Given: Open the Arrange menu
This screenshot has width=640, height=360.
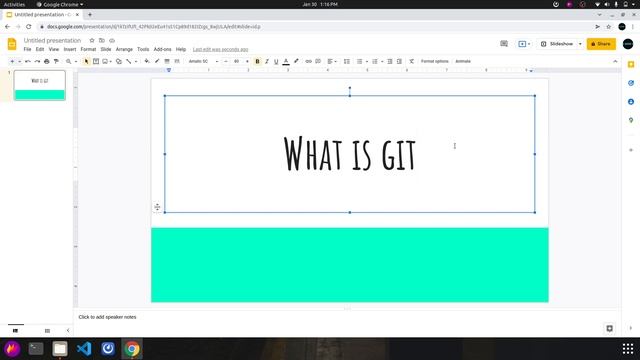Looking at the screenshot, I should (x=124, y=49).
